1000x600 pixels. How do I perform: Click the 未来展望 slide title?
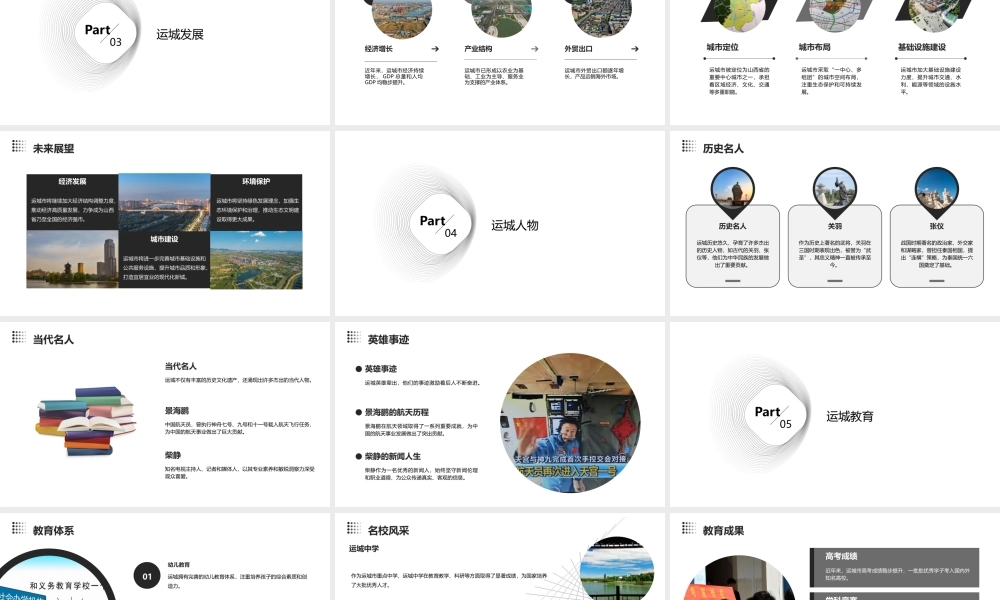point(54,149)
